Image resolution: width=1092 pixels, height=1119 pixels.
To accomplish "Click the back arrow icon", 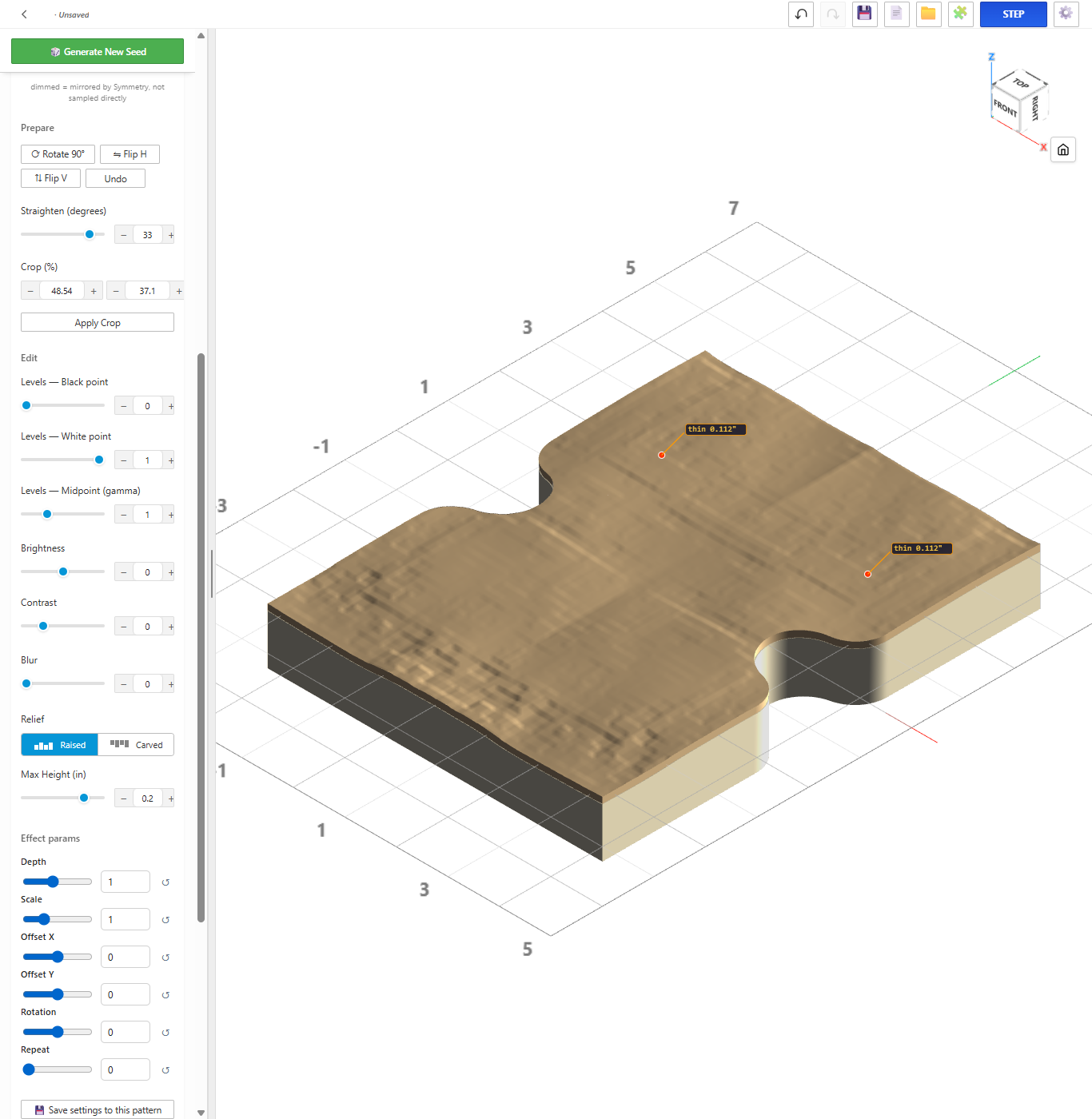I will tap(24, 14).
